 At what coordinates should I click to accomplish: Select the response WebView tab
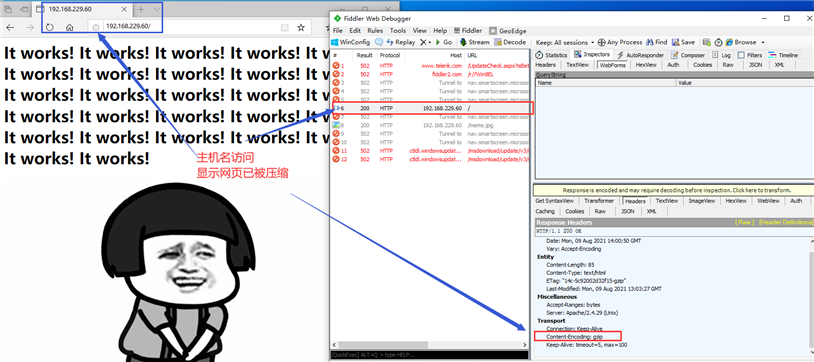(x=768, y=201)
